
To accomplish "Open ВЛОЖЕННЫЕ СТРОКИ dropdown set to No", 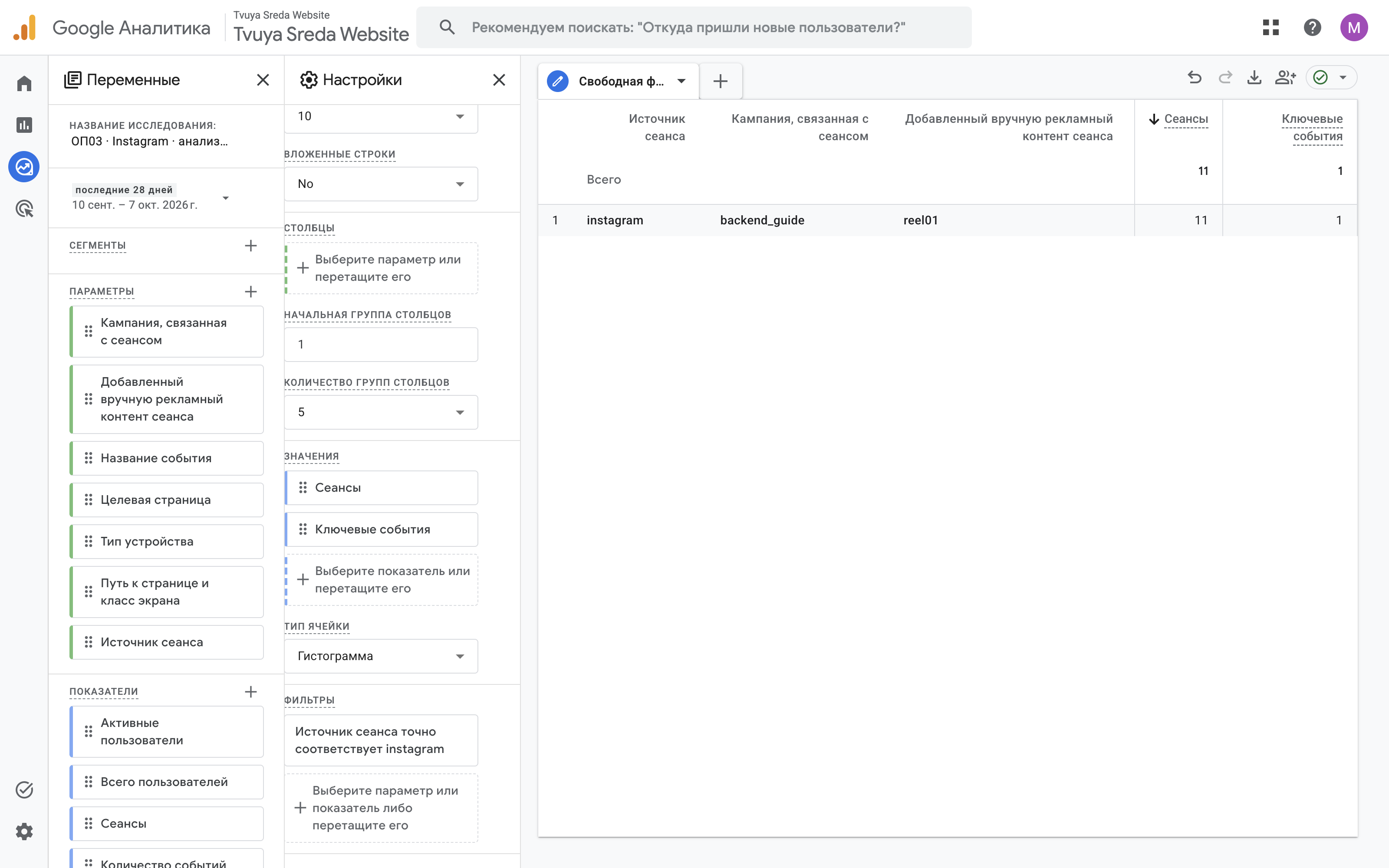I will click(x=381, y=184).
